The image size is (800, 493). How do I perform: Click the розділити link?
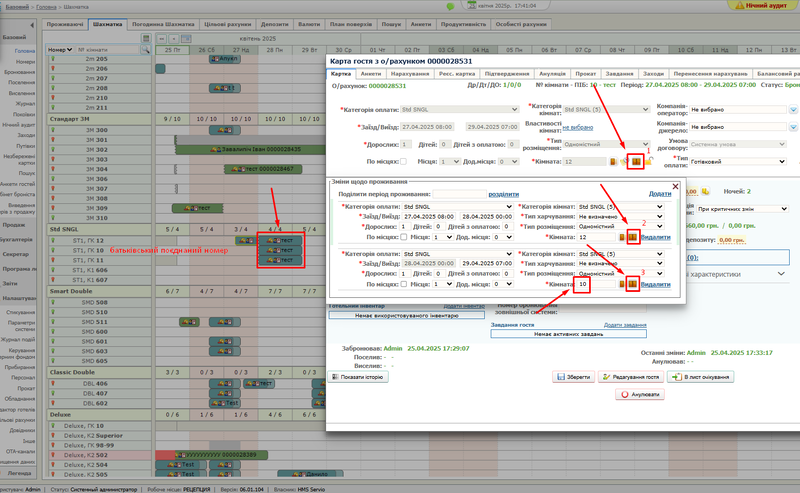pyautogui.click(x=503, y=194)
